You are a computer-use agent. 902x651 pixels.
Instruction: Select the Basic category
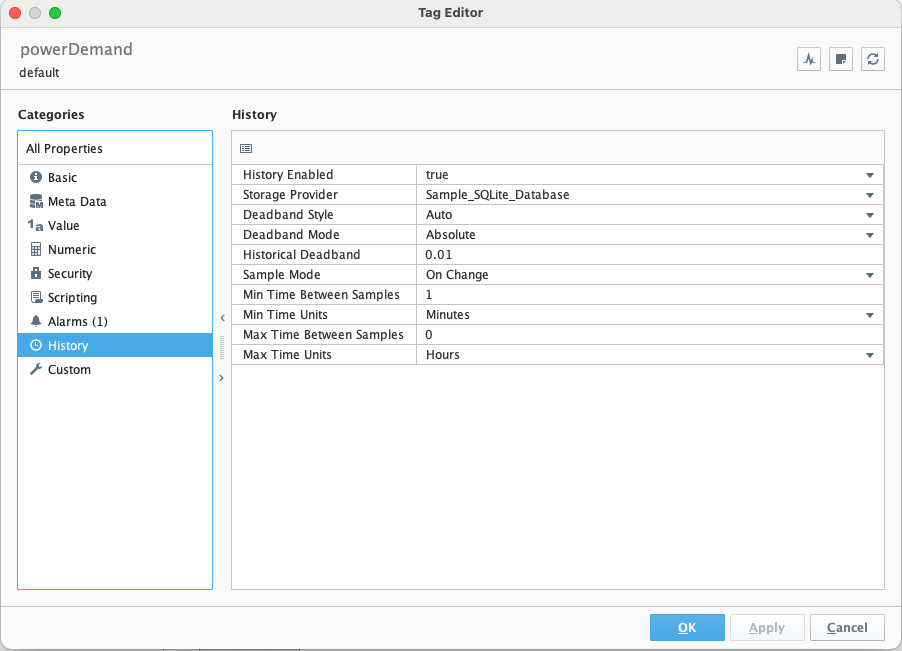coord(62,177)
